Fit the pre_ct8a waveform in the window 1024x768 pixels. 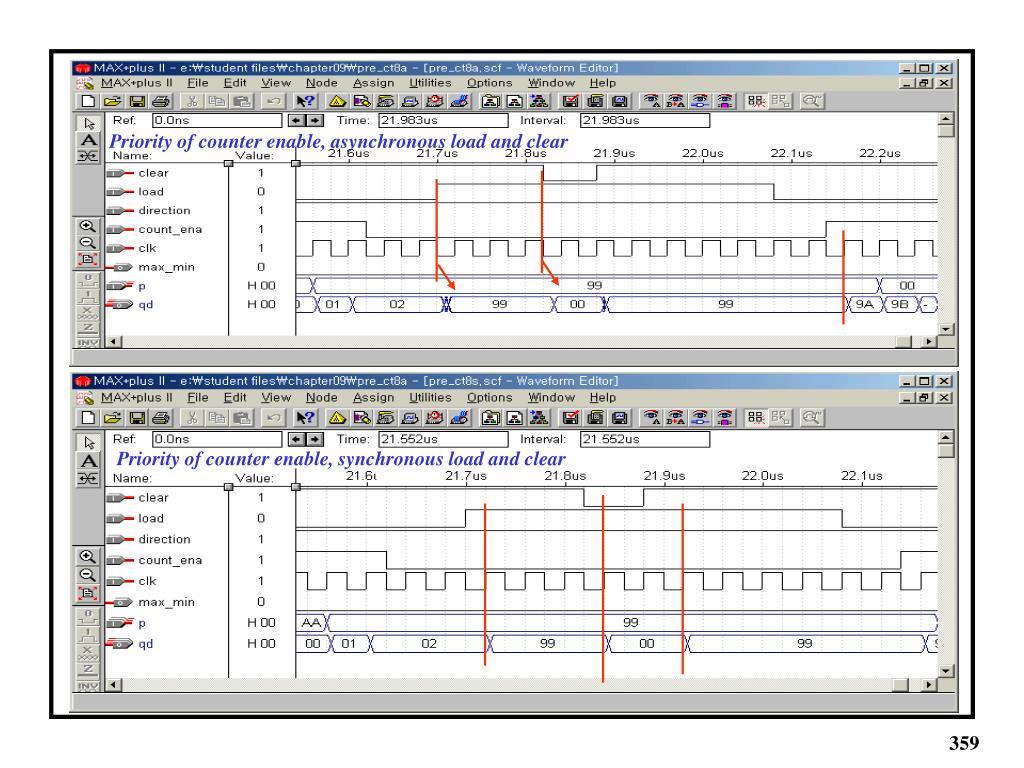point(88,259)
